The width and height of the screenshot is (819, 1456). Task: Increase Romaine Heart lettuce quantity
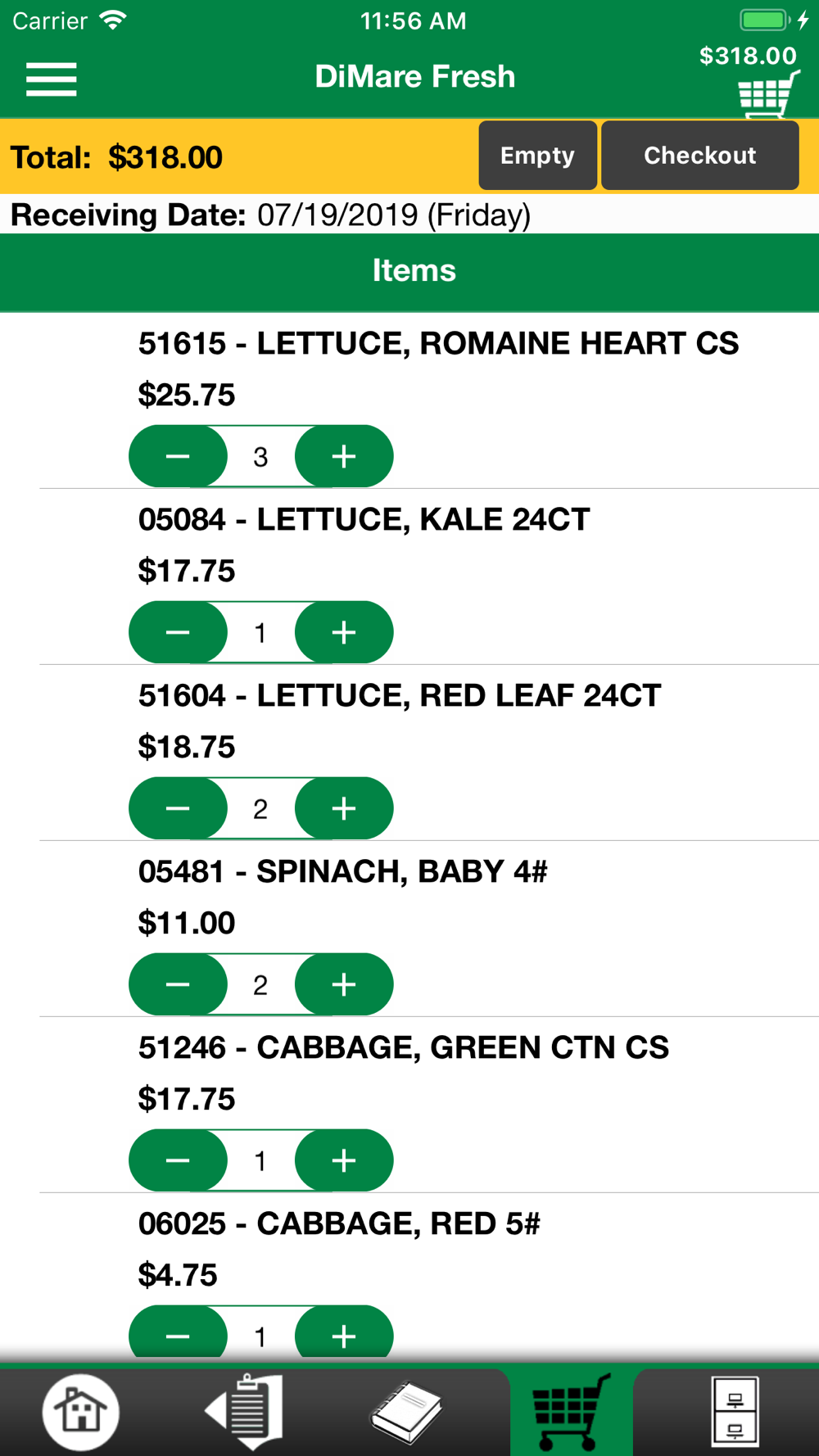[344, 456]
